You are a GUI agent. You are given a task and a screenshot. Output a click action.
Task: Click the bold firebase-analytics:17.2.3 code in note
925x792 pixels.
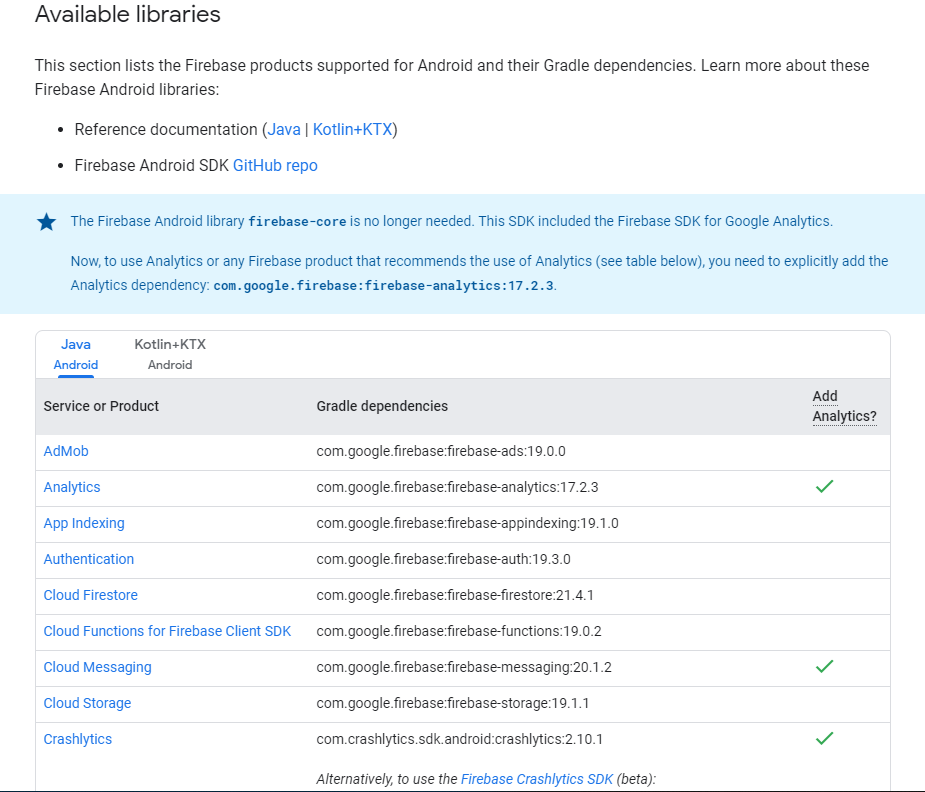383,286
